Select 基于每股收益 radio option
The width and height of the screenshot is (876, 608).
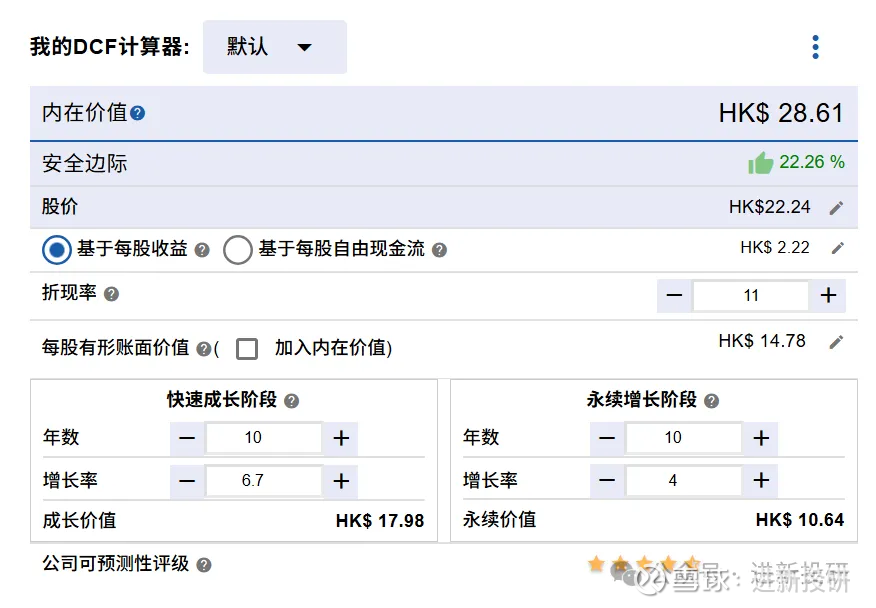[x=57, y=249]
